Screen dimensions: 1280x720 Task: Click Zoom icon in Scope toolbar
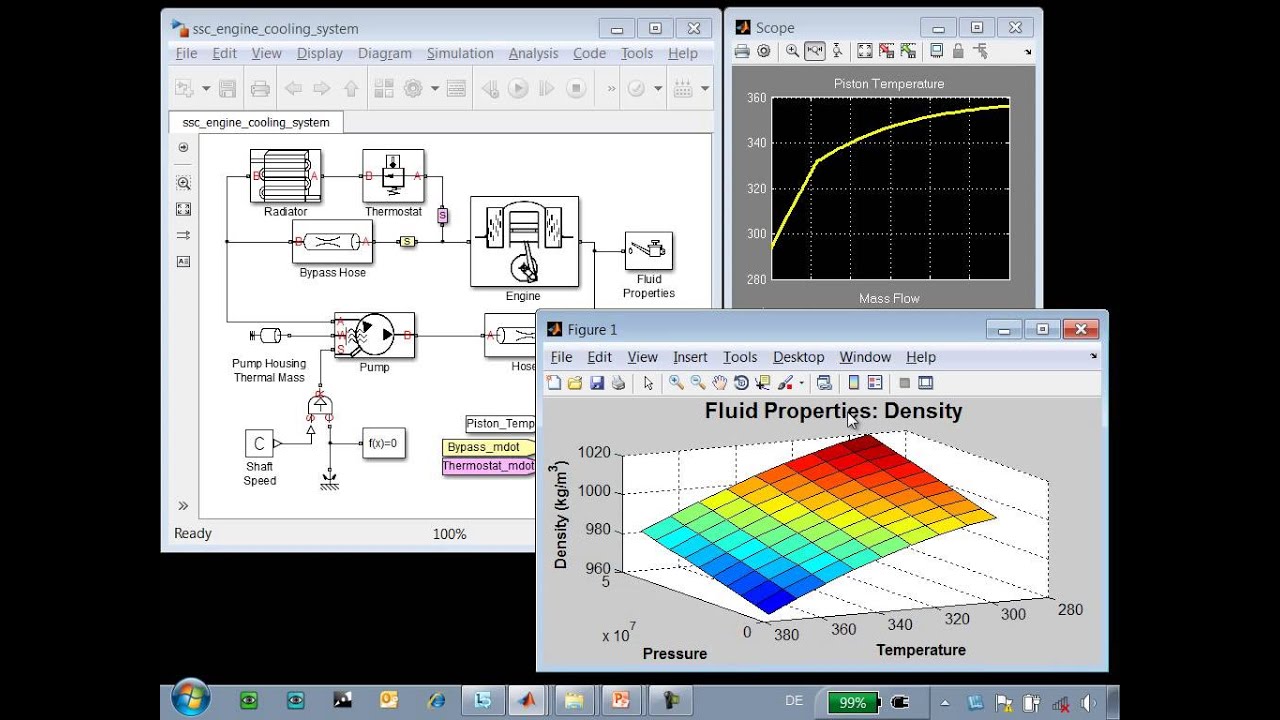tap(792, 51)
